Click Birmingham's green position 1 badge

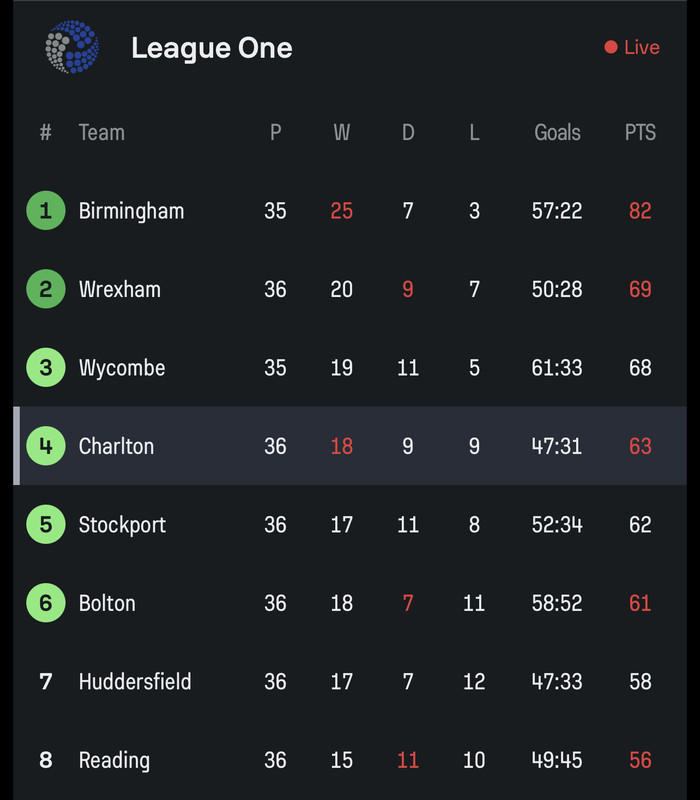[x=45, y=211]
